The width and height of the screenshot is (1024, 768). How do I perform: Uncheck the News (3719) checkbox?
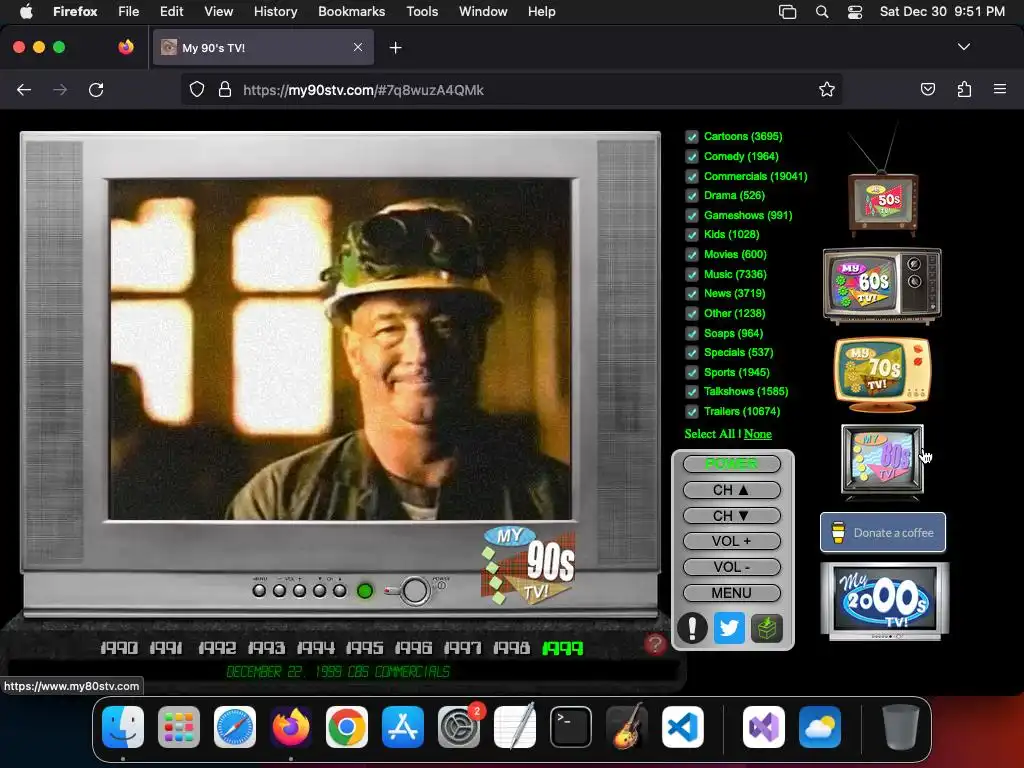click(692, 294)
